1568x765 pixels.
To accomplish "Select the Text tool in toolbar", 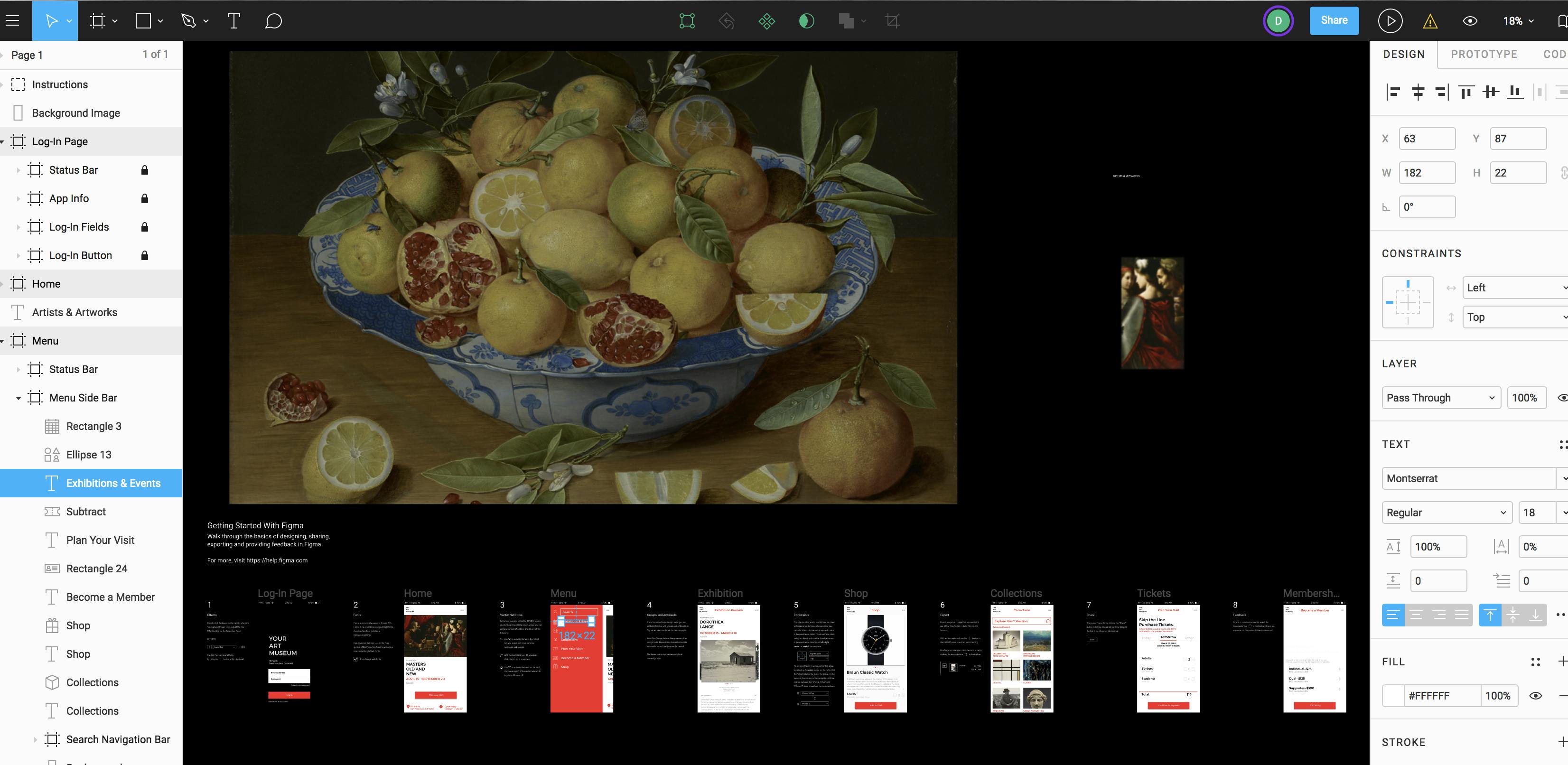I will tap(234, 21).
